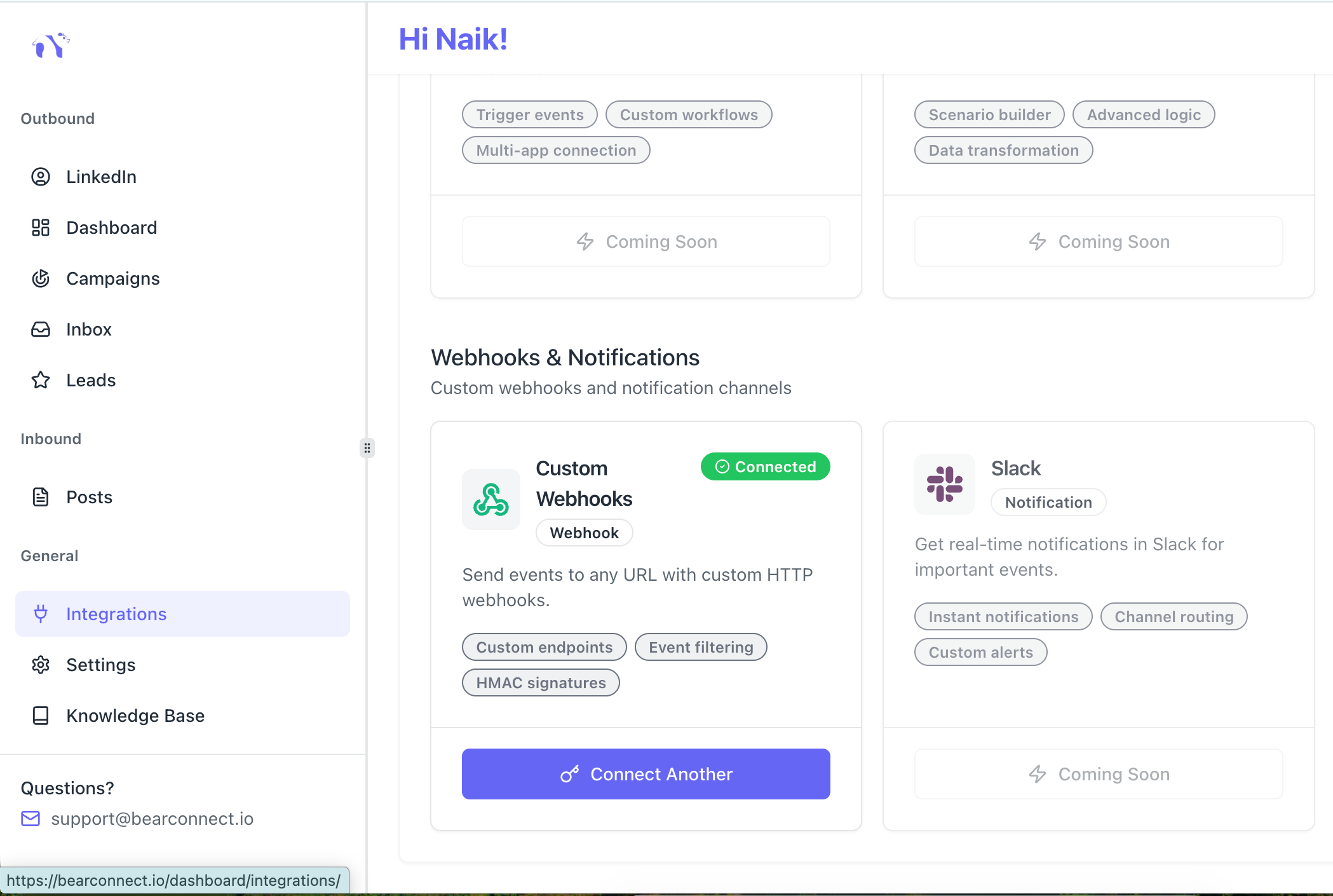This screenshot has width=1333, height=896.
Task: Click the Custom Webhooks logo icon
Action: (491, 499)
